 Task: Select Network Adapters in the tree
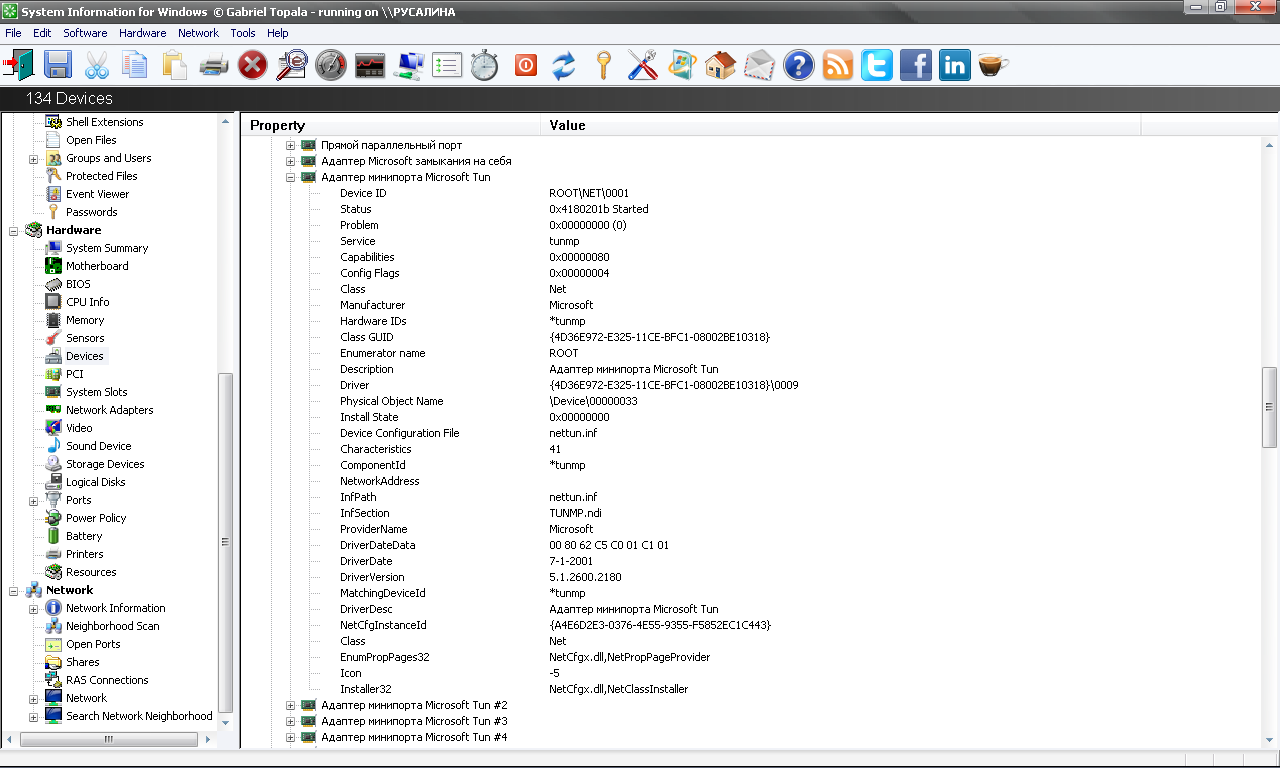tap(110, 410)
